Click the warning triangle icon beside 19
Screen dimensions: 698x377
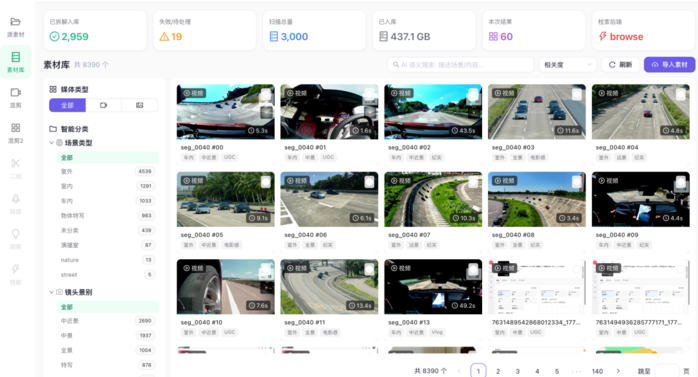[164, 36]
